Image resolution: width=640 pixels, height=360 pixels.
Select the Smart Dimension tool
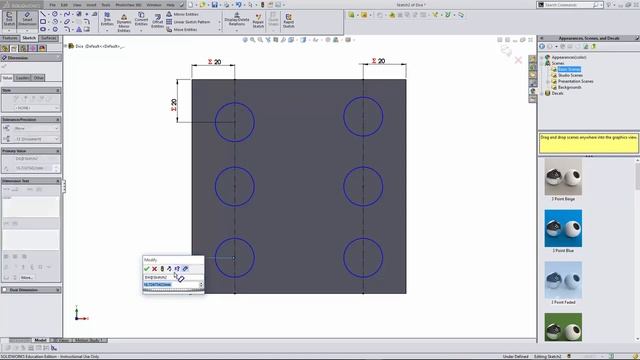[27, 18]
